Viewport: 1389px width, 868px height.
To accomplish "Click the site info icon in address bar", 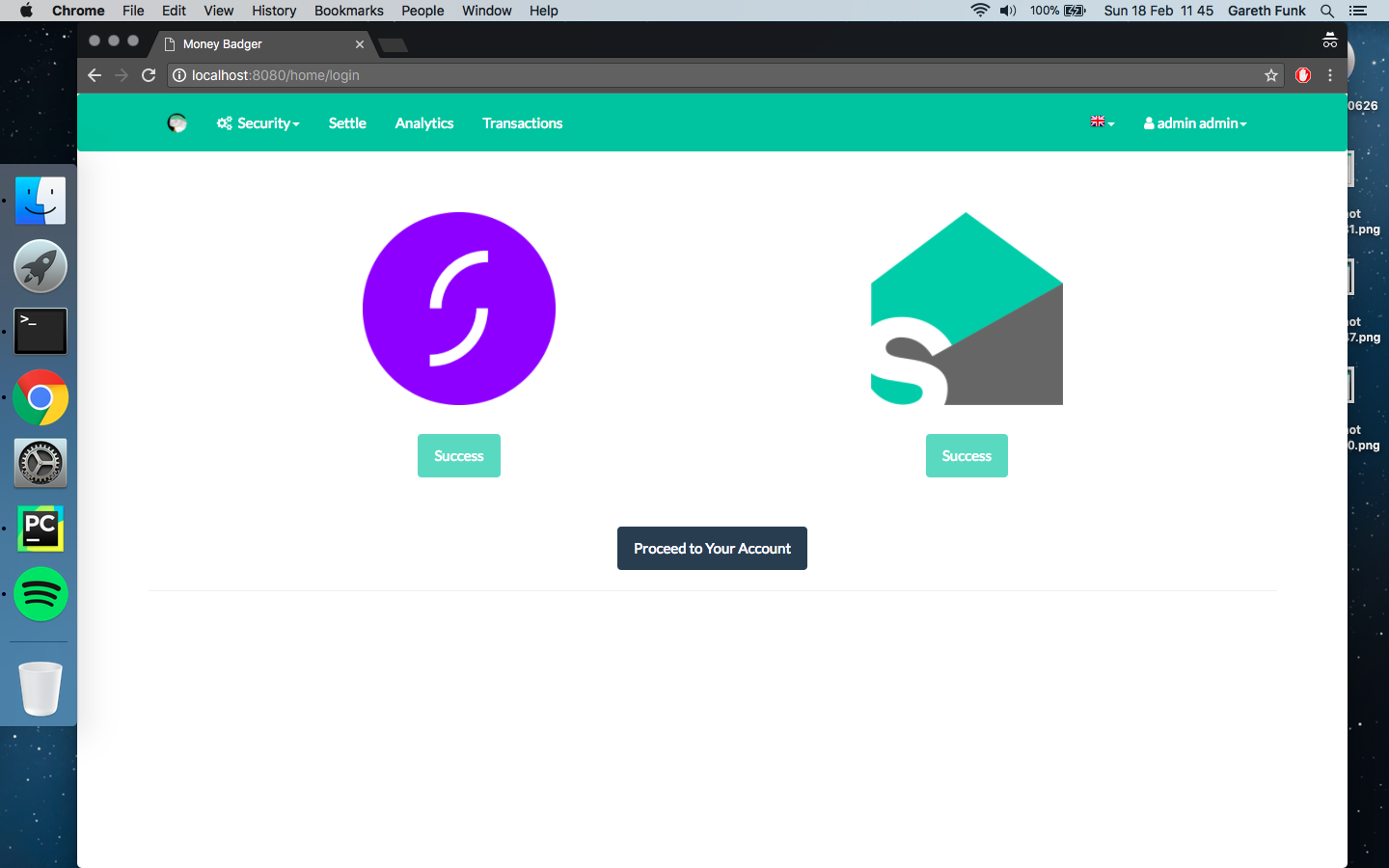I will tap(179, 75).
